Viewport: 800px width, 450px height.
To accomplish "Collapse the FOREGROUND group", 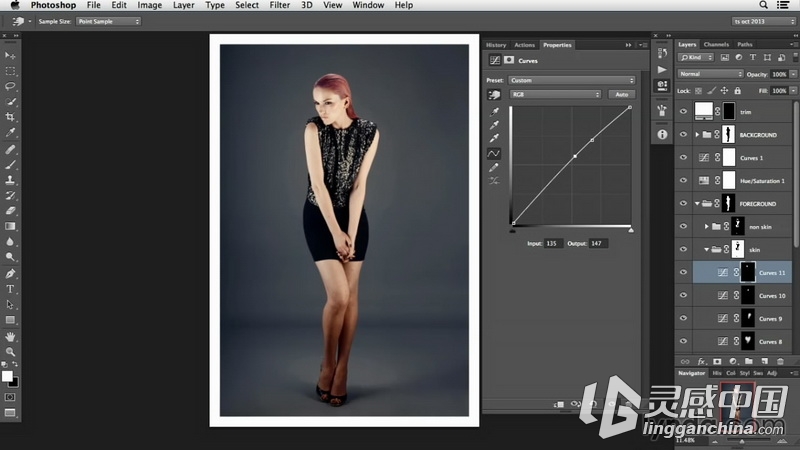I will [x=697, y=204].
